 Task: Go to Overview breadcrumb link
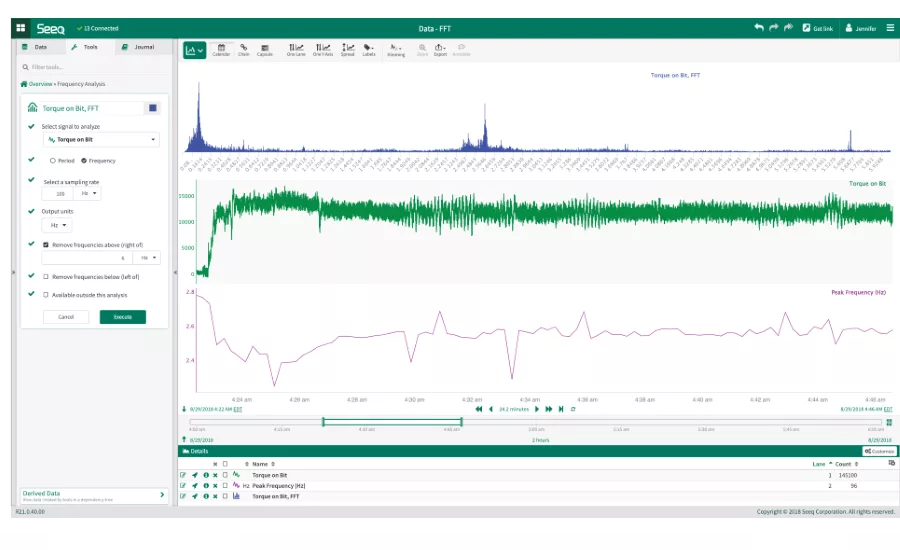40,84
